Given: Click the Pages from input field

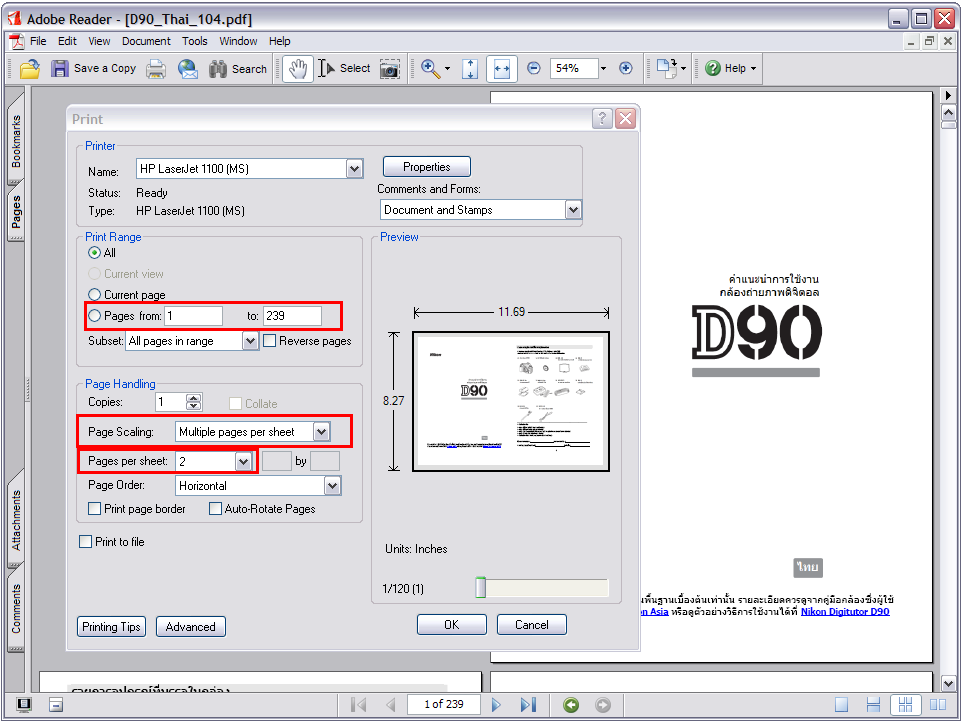Looking at the screenshot, I should (194, 315).
